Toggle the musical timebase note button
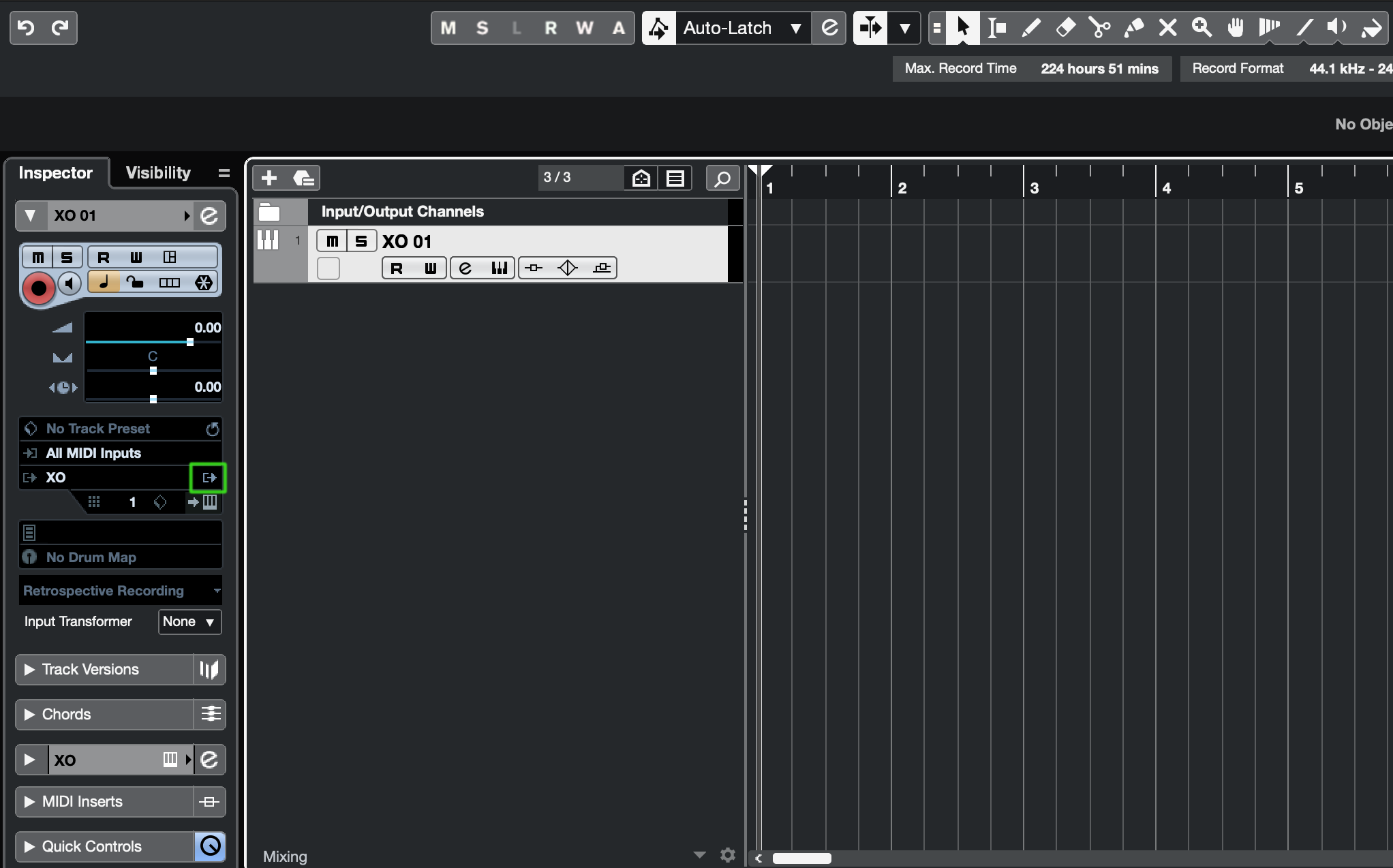1393x868 pixels. (x=104, y=282)
